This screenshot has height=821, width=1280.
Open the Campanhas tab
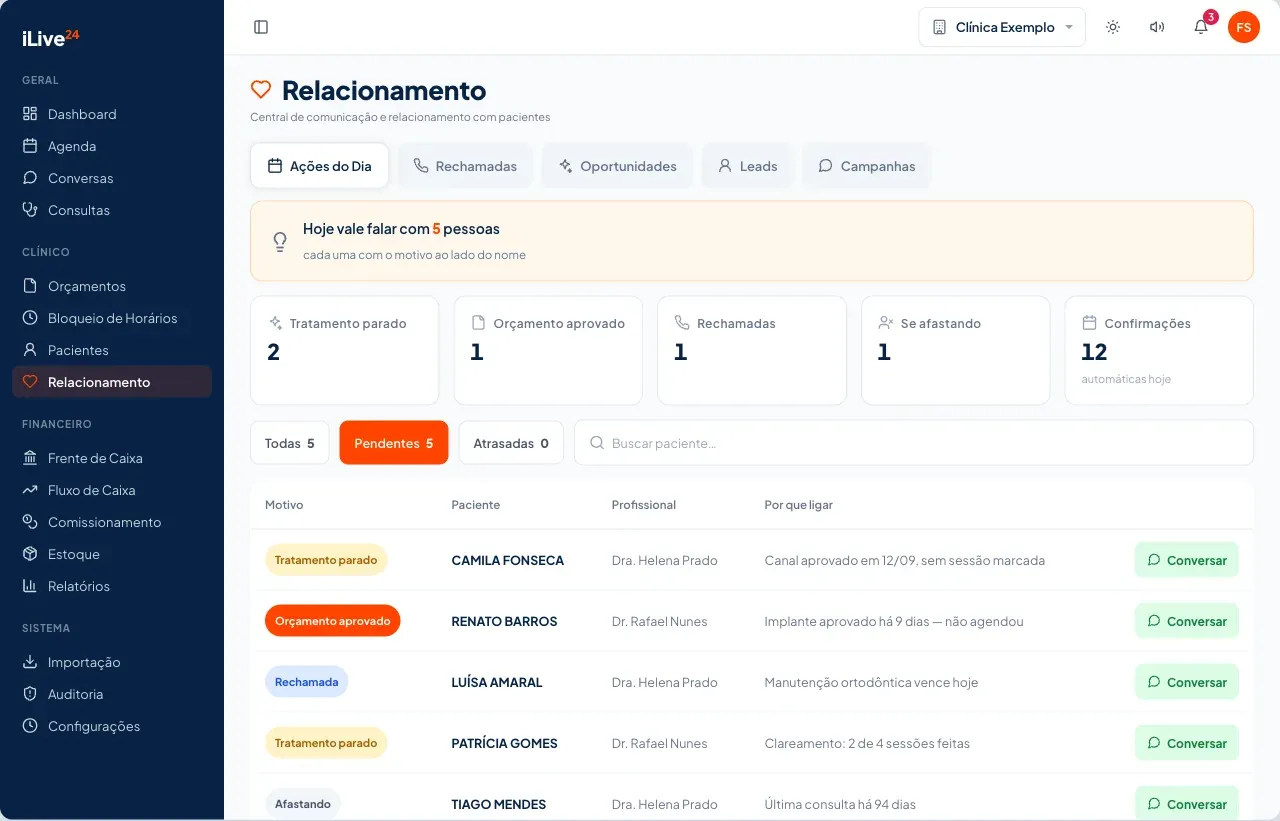click(x=866, y=166)
